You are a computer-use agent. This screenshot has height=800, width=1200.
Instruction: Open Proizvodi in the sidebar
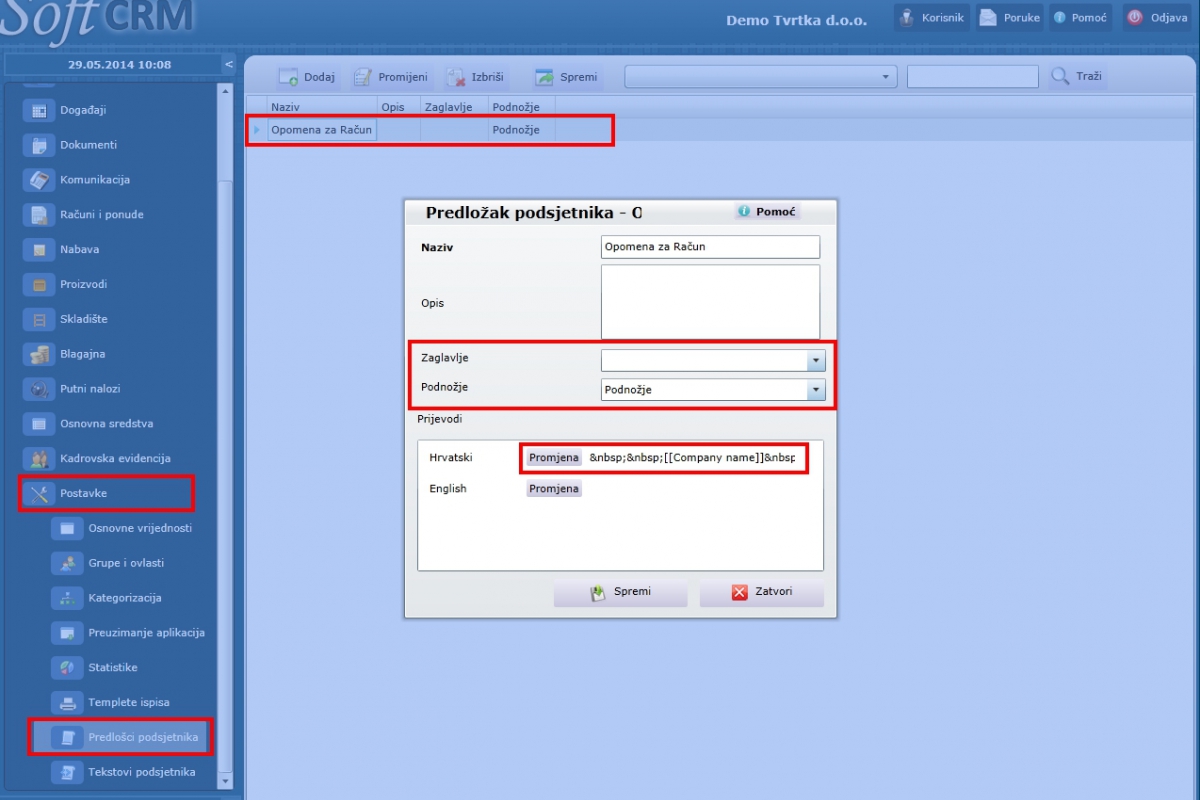point(83,284)
